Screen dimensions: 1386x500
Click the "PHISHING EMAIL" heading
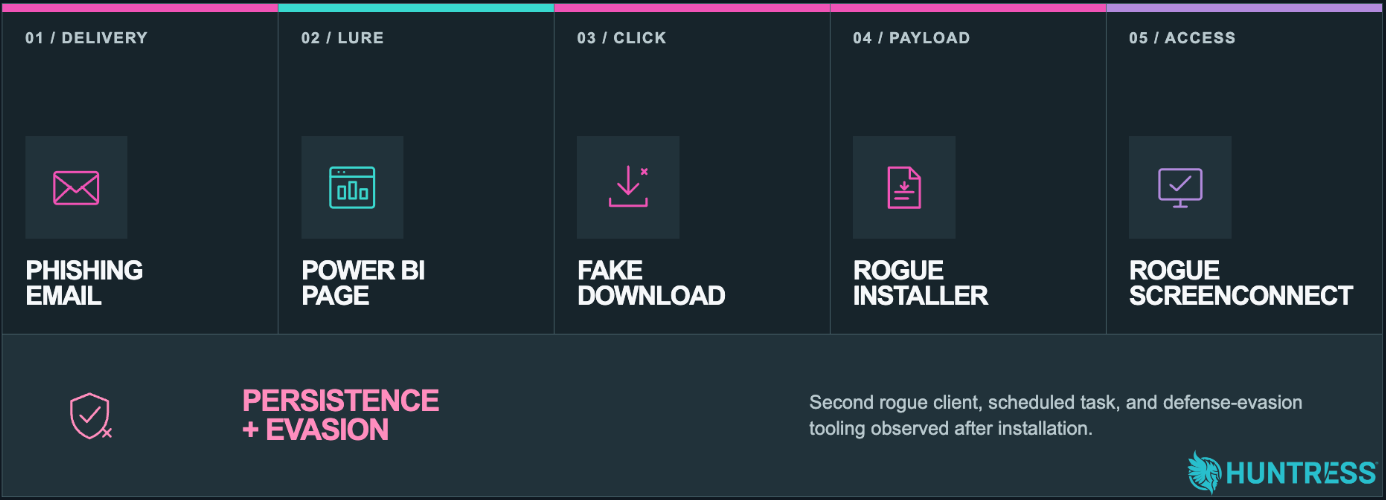pos(84,283)
